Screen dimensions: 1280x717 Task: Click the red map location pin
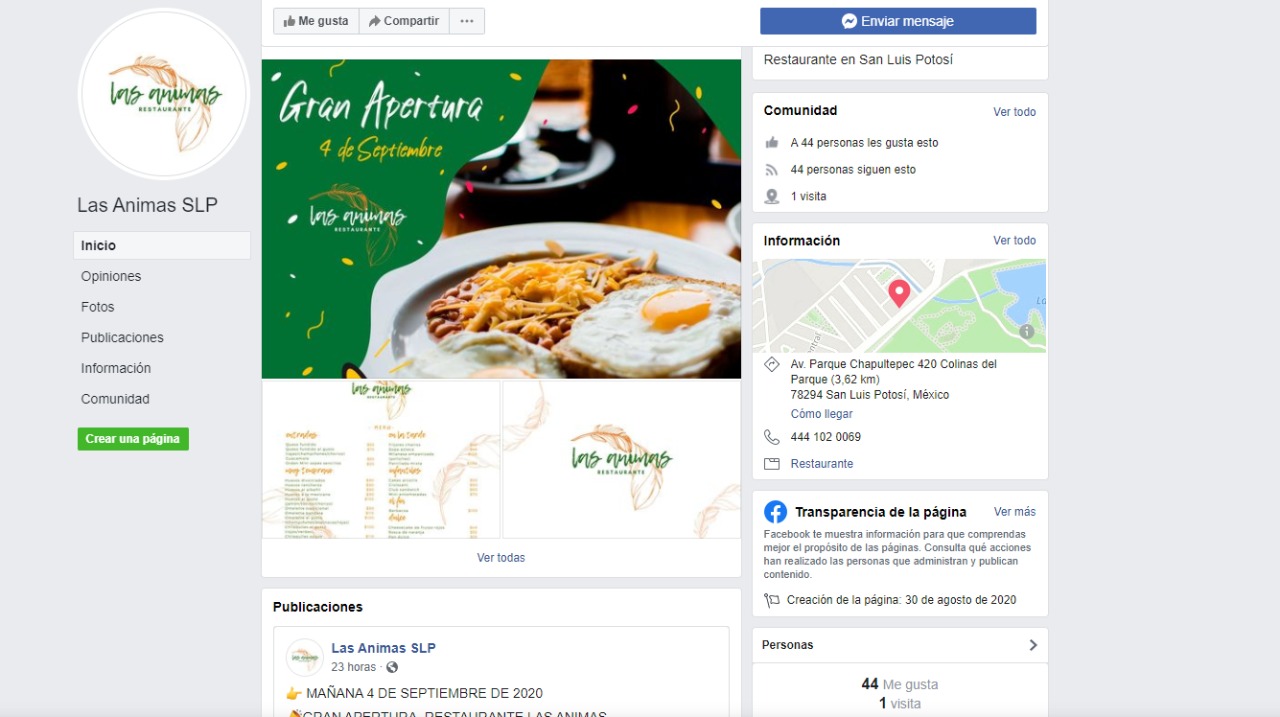pyautogui.click(x=899, y=293)
